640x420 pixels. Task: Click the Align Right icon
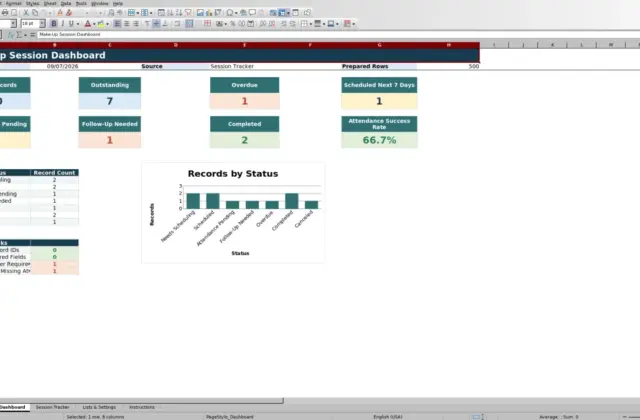pos(136,24)
